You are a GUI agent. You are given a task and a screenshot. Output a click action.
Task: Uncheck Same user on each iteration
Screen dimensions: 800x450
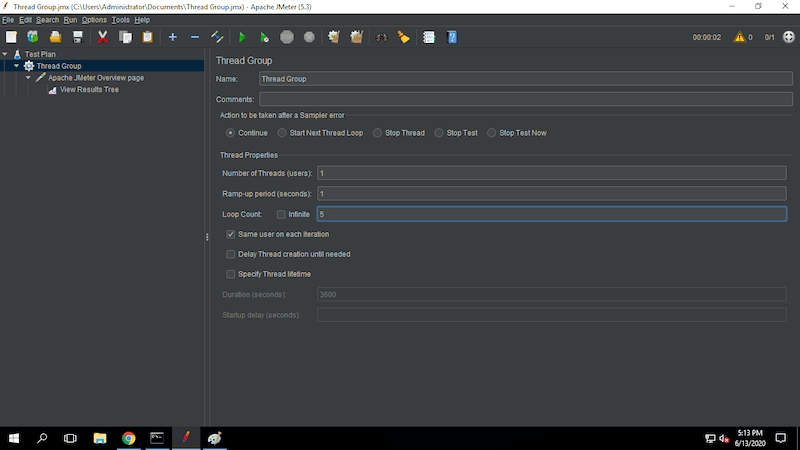click(x=231, y=234)
